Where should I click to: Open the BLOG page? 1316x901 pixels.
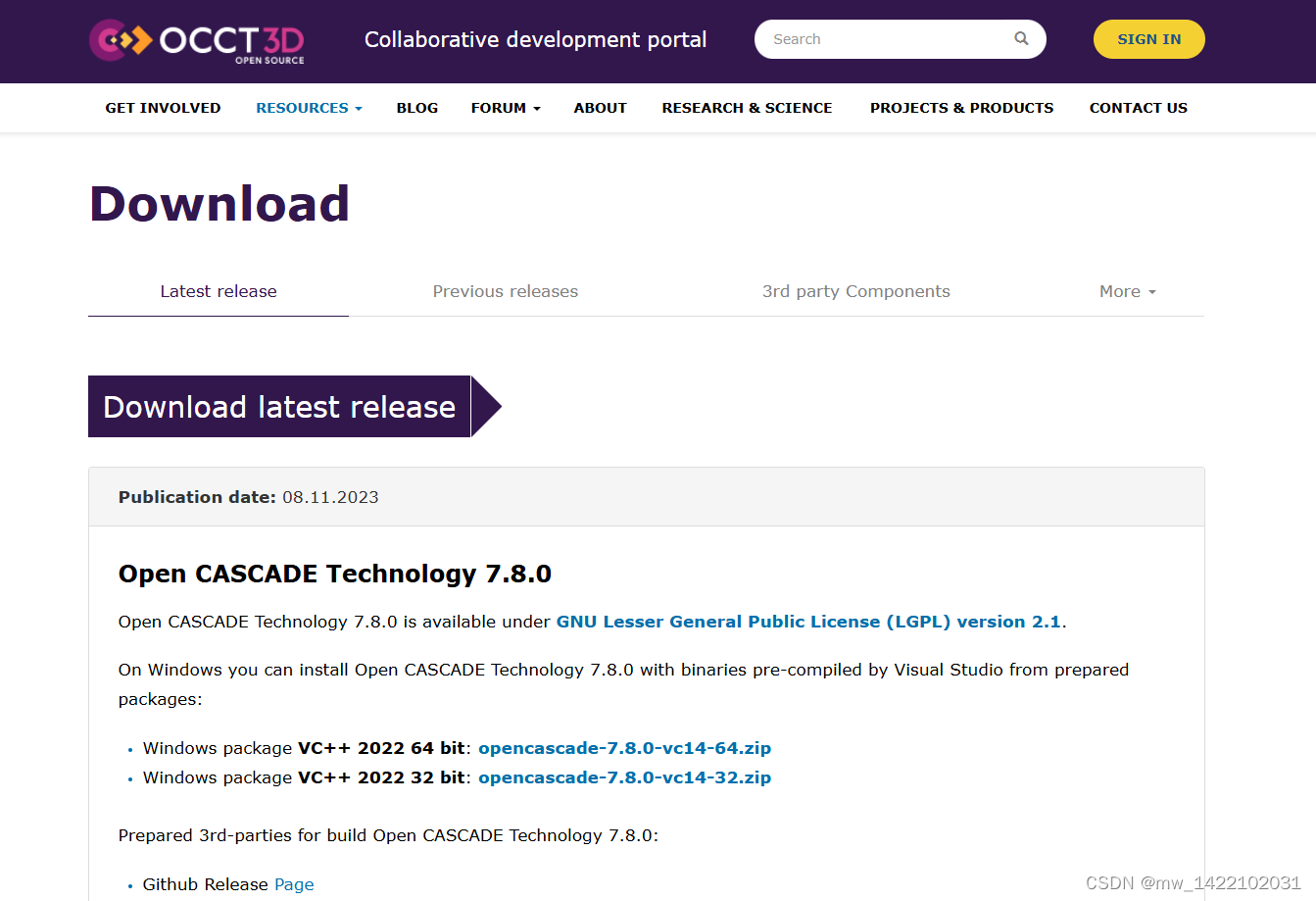point(416,108)
